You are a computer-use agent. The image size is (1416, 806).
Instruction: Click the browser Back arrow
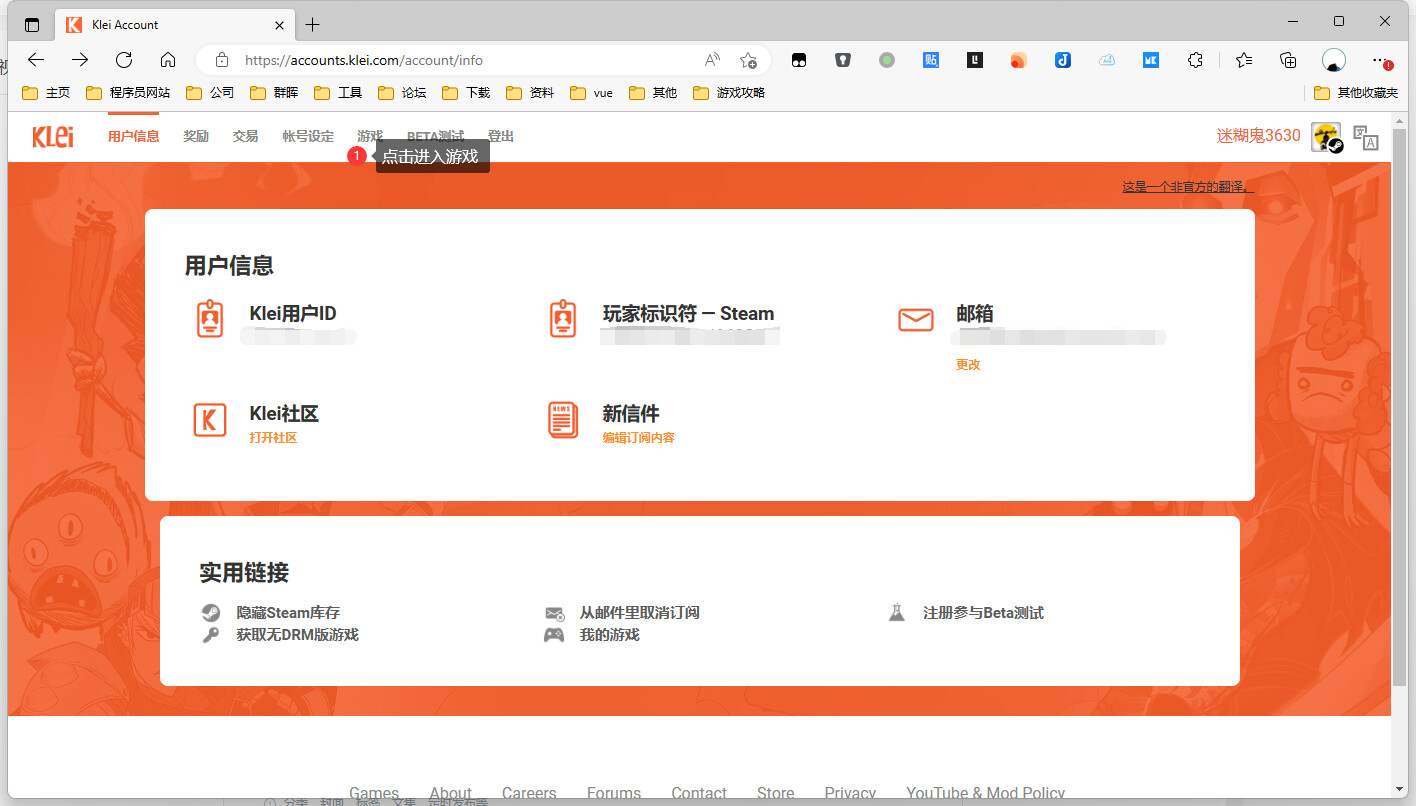click(x=36, y=60)
